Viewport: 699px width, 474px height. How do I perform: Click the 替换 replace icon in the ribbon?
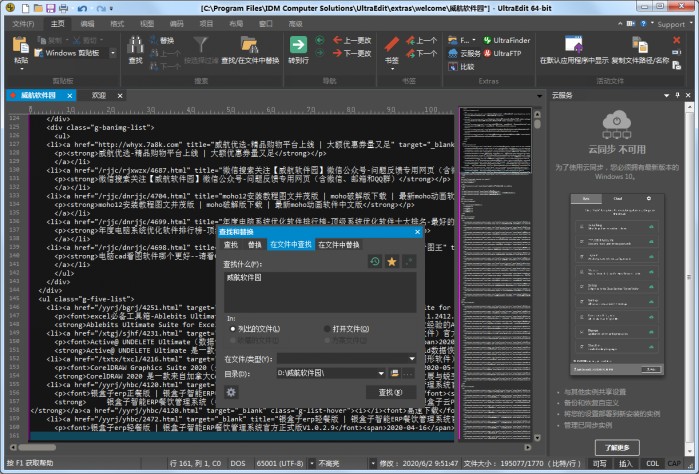(154, 40)
